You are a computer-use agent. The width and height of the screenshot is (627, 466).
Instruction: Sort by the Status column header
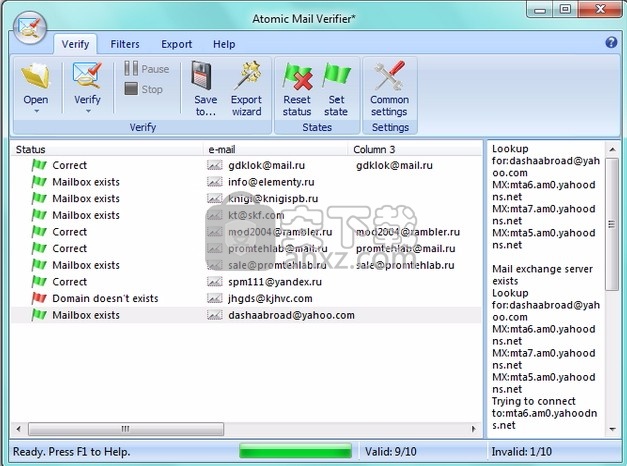point(107,150)
